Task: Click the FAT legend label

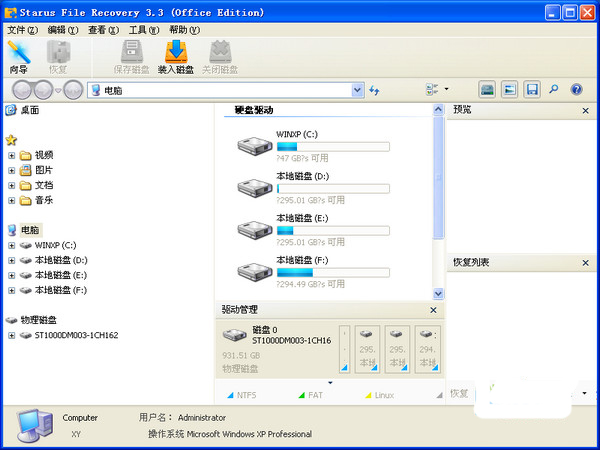Action: (x=315, y=395)
